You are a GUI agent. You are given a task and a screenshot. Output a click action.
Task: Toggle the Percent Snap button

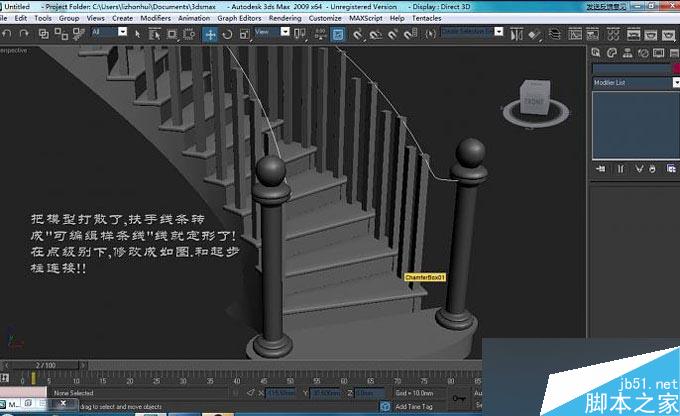(x=393, y=34)
